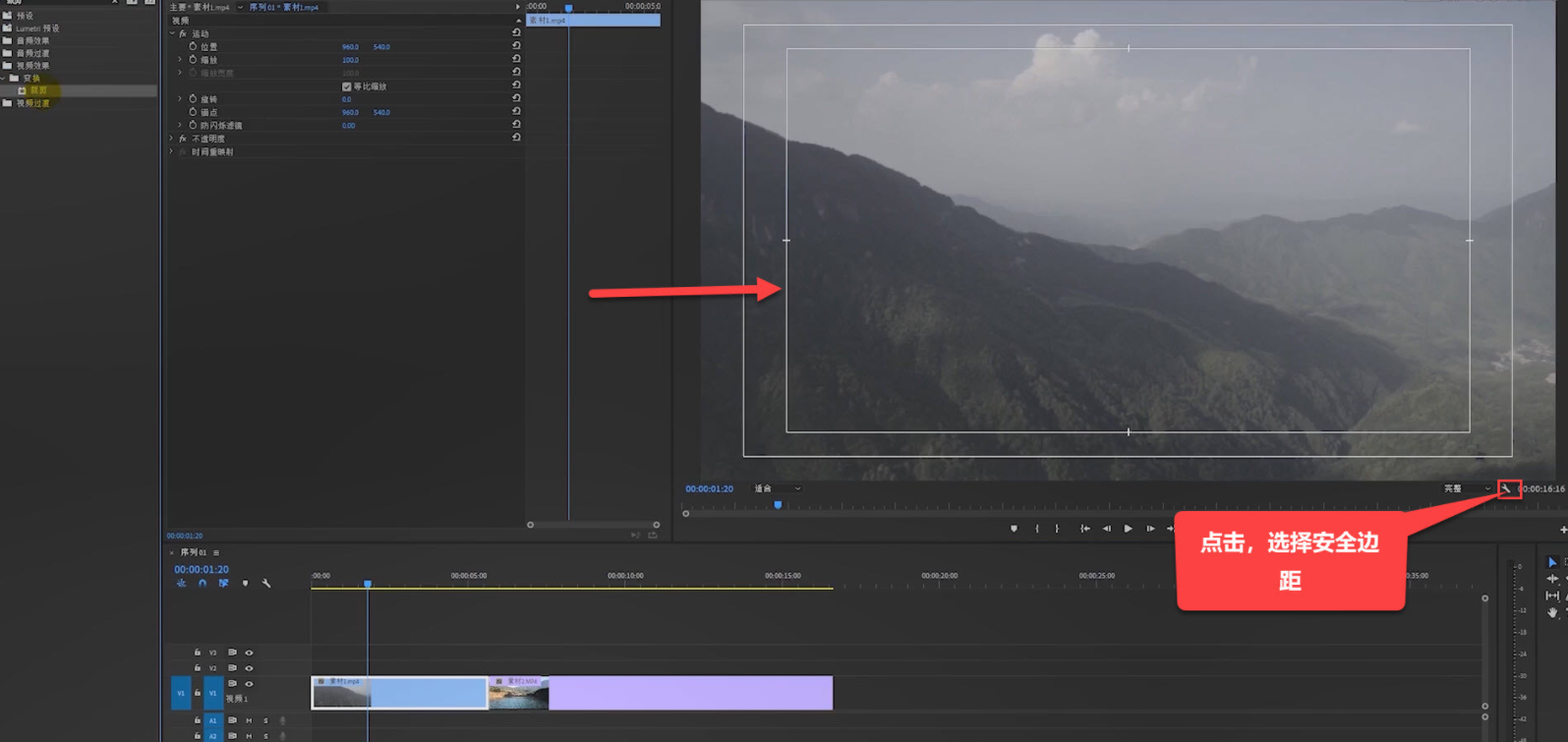This screenshot has width=1568, height=742.
Task: Open the 预设 presets folder
Action: point(25,16)
